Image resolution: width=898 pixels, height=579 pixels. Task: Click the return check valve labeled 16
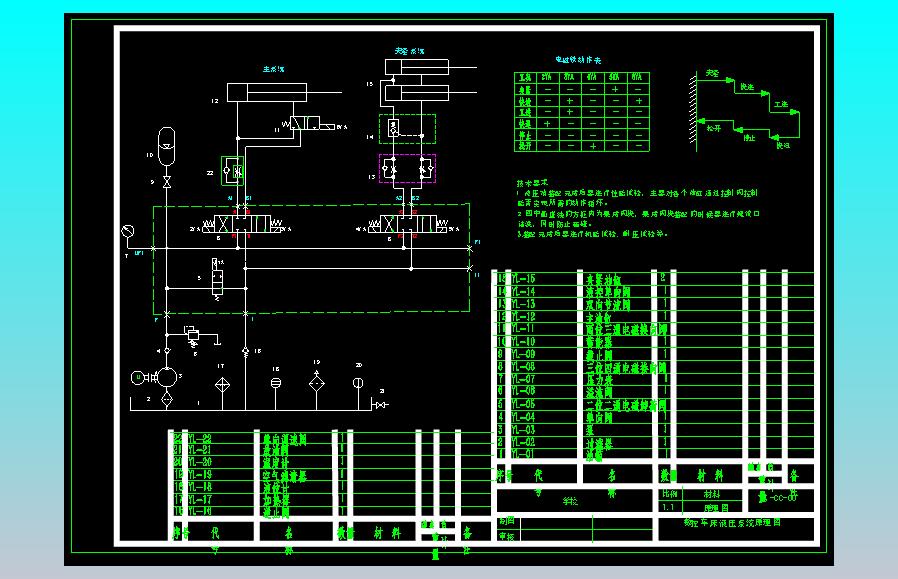coord(245,352)
